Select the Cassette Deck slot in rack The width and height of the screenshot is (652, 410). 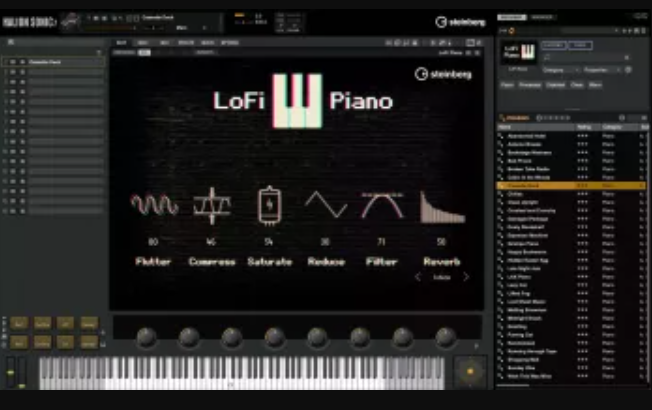[x=66, y=62]
